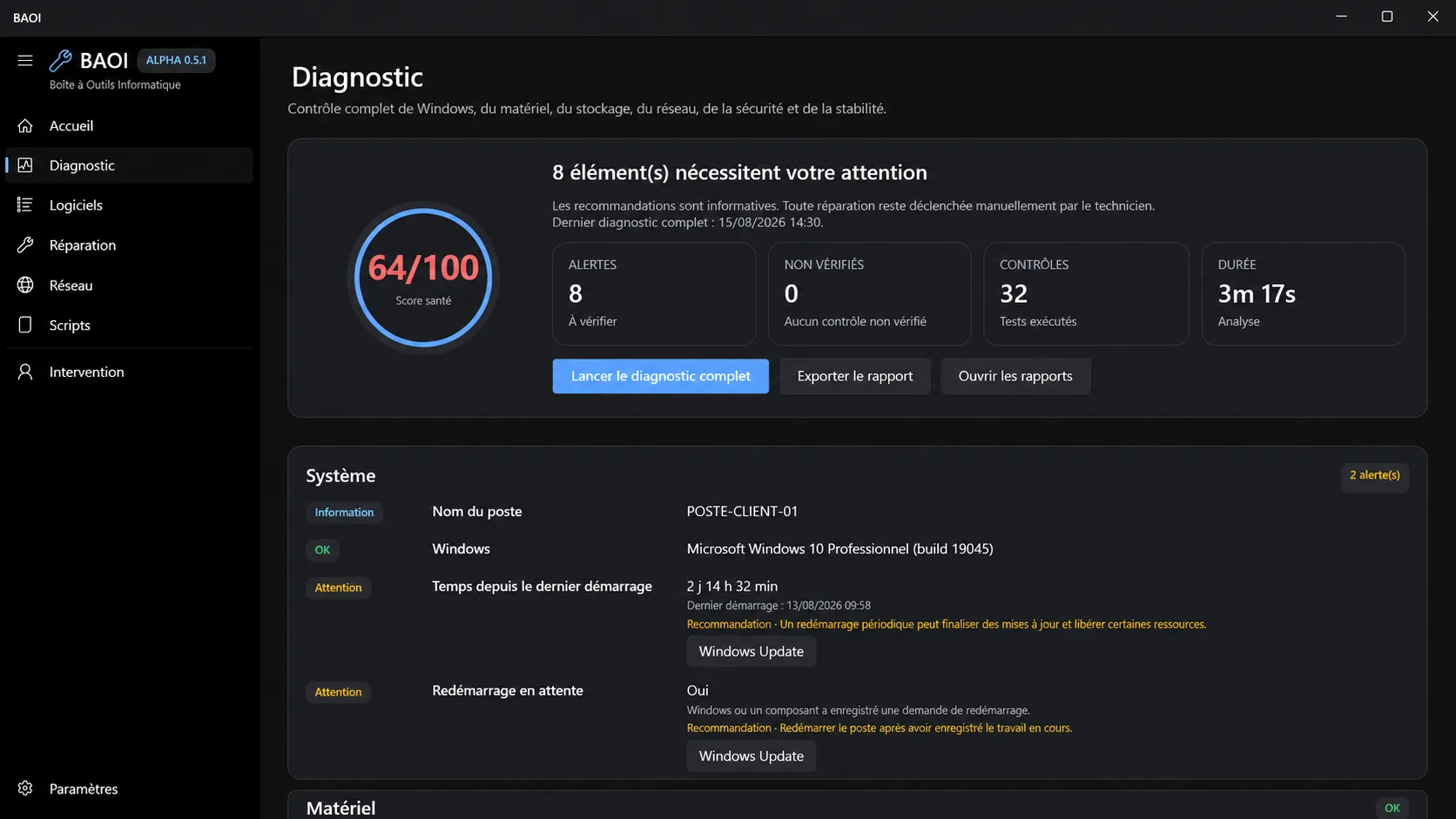The height and width of the screenshot is (819, 1456).
Task: Click the Matériel section heading
Action: [x=340, y=808]
